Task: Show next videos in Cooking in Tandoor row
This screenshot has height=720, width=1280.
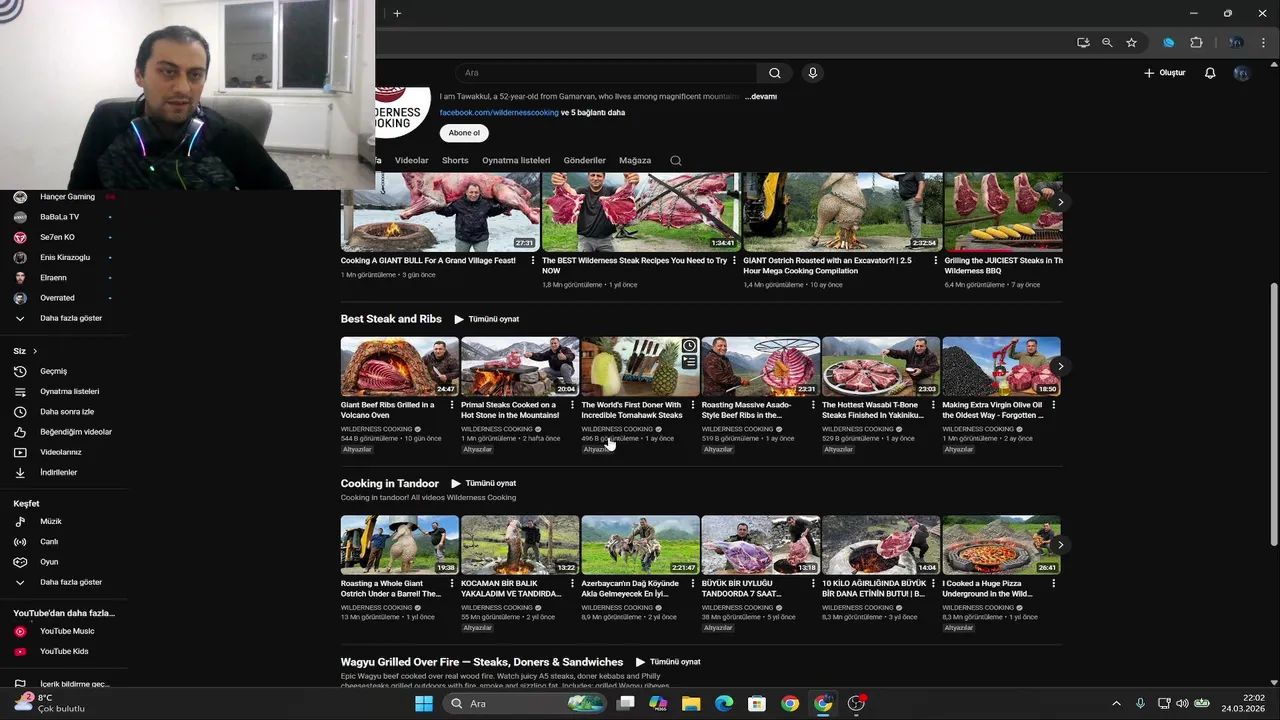Action: (x=1060, y=545)
